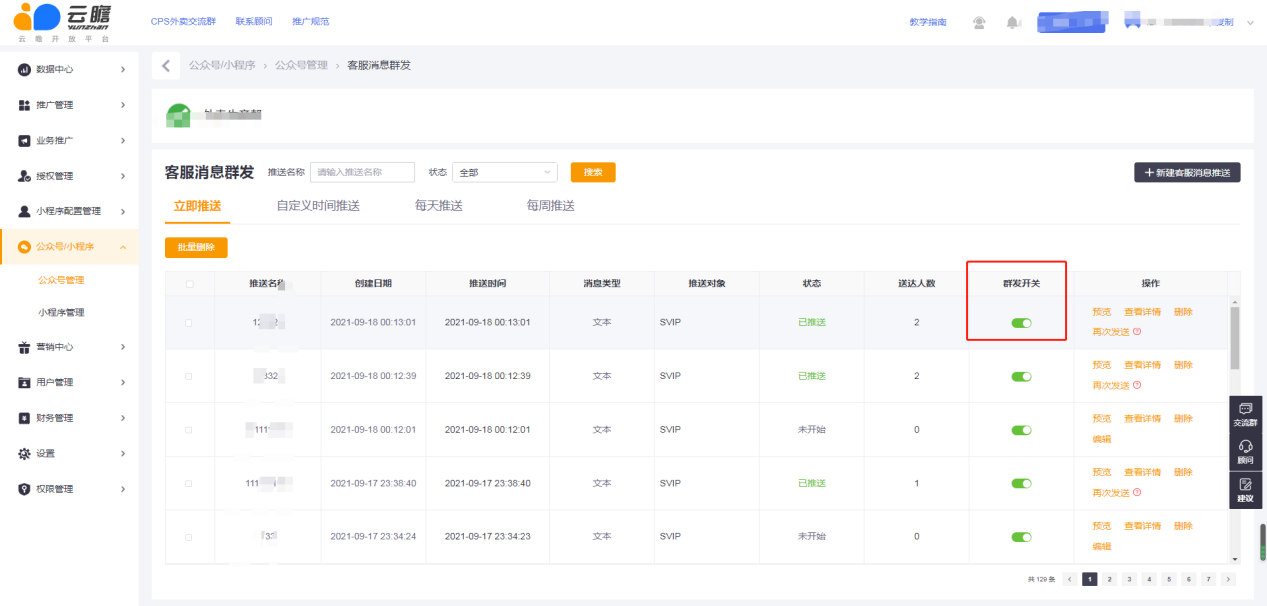1267x606 pixels.
Task: Open 小程序管理 in the sidebar submenu
Action: pos(61,312)
